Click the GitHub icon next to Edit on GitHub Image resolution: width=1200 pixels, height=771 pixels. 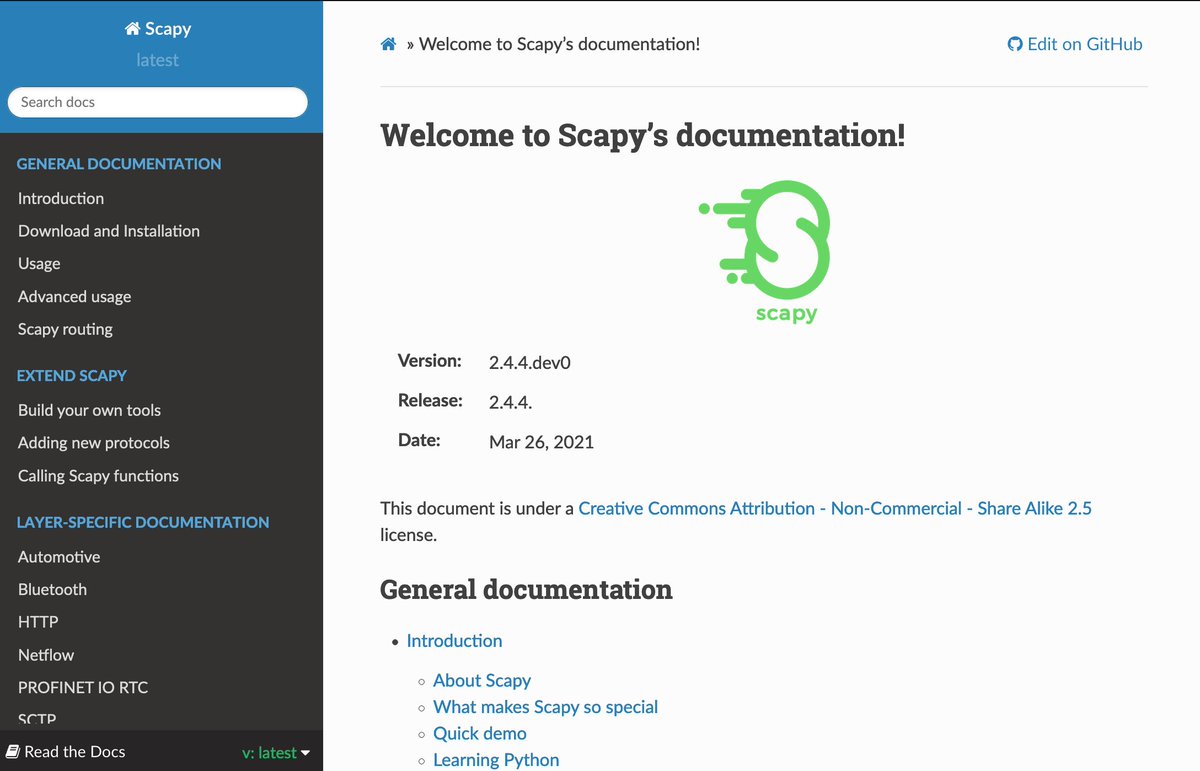[1014, 43]
